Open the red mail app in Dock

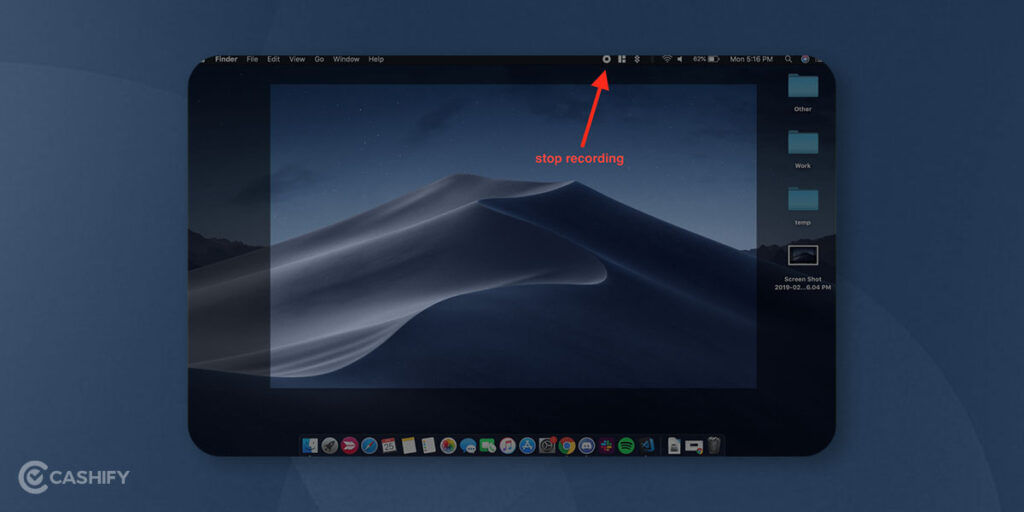[x=349, y=445]
